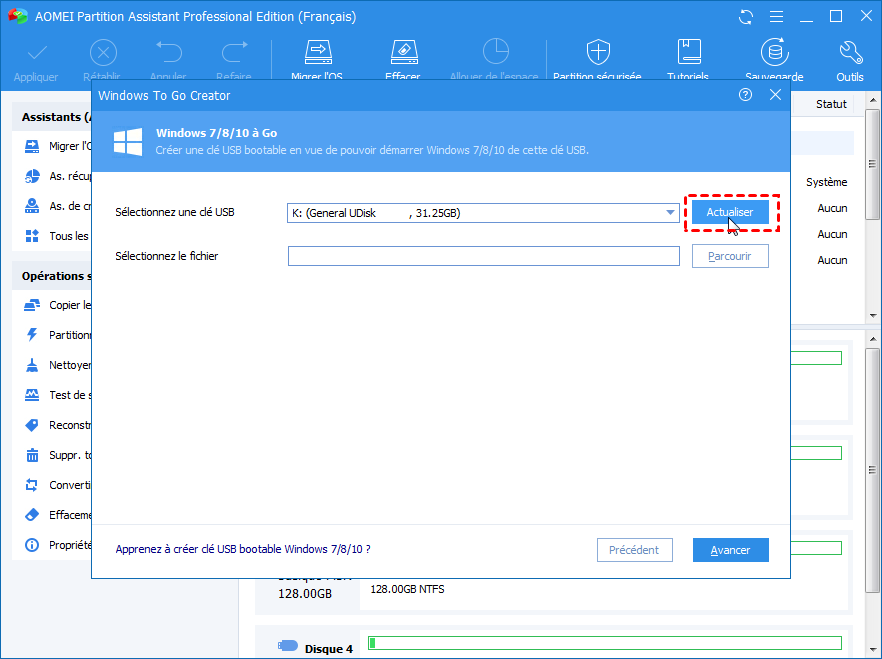Image resolution: width=882 pixels, height=659 pixels.
Task: Close the Windows To Go Creator dialog
Action: coord(775,94)
